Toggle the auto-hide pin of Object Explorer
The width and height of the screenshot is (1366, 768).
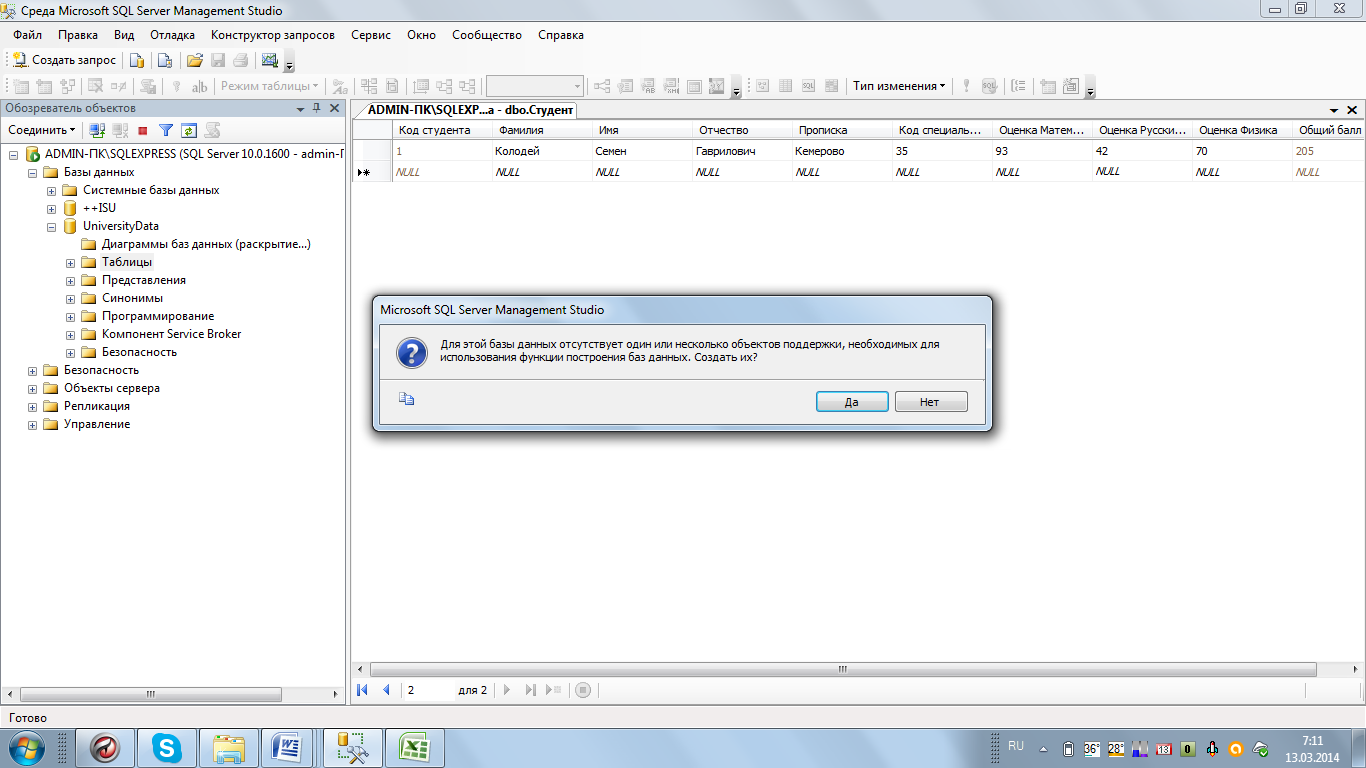coord(317,108)
